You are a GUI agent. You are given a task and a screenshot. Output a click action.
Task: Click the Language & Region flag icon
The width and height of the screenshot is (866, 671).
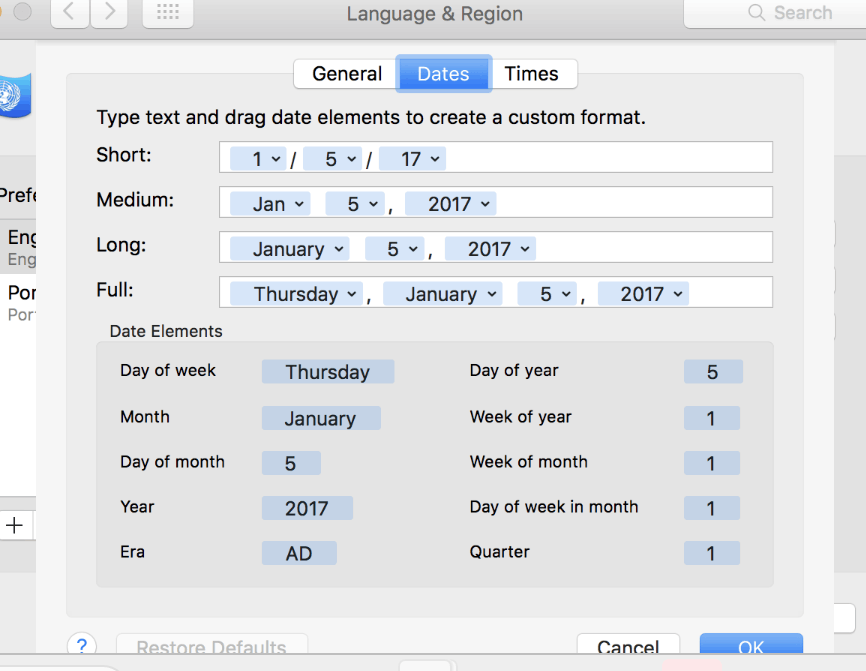click(x=15, y=96)
